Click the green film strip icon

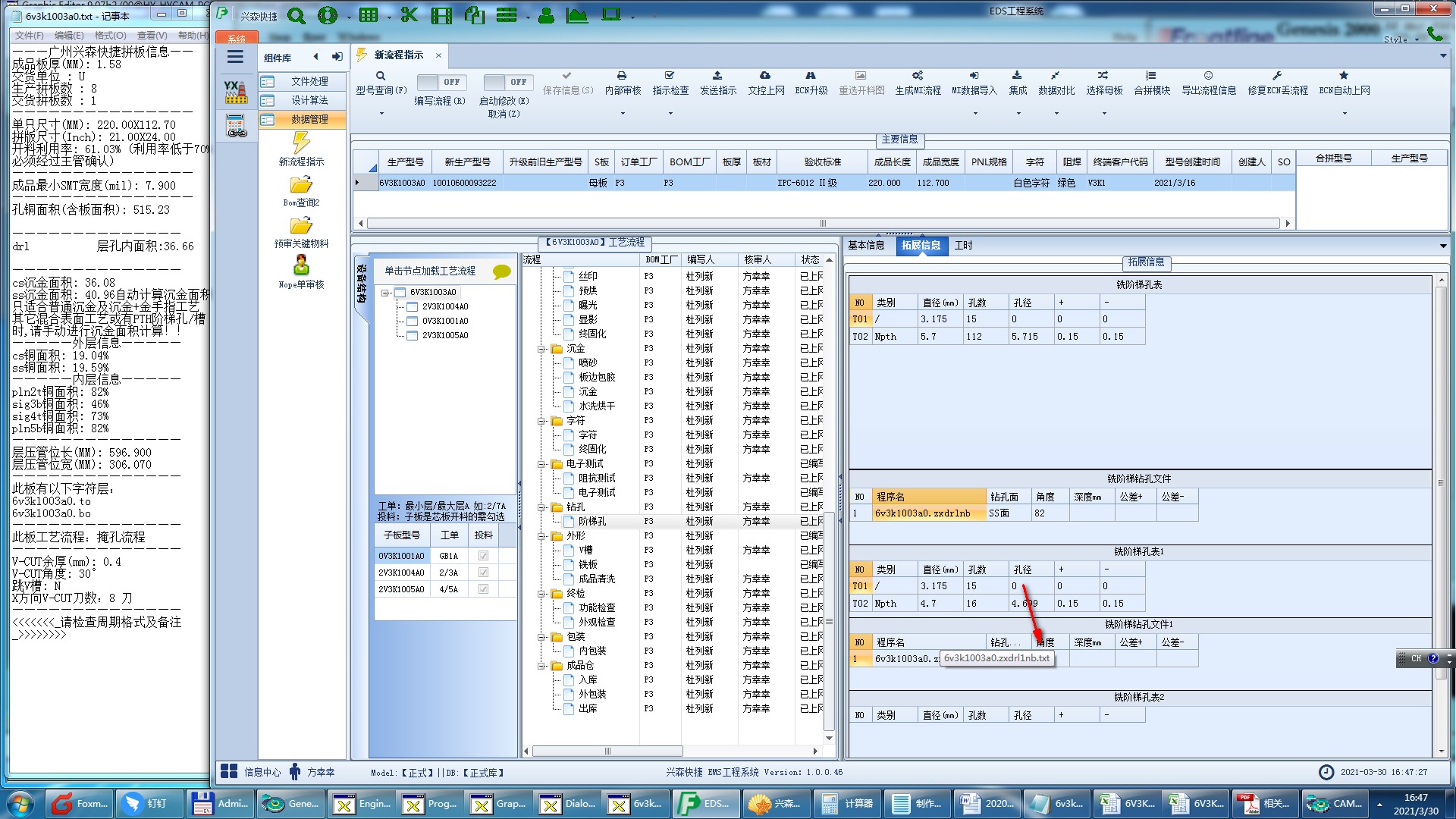(441, 15)
